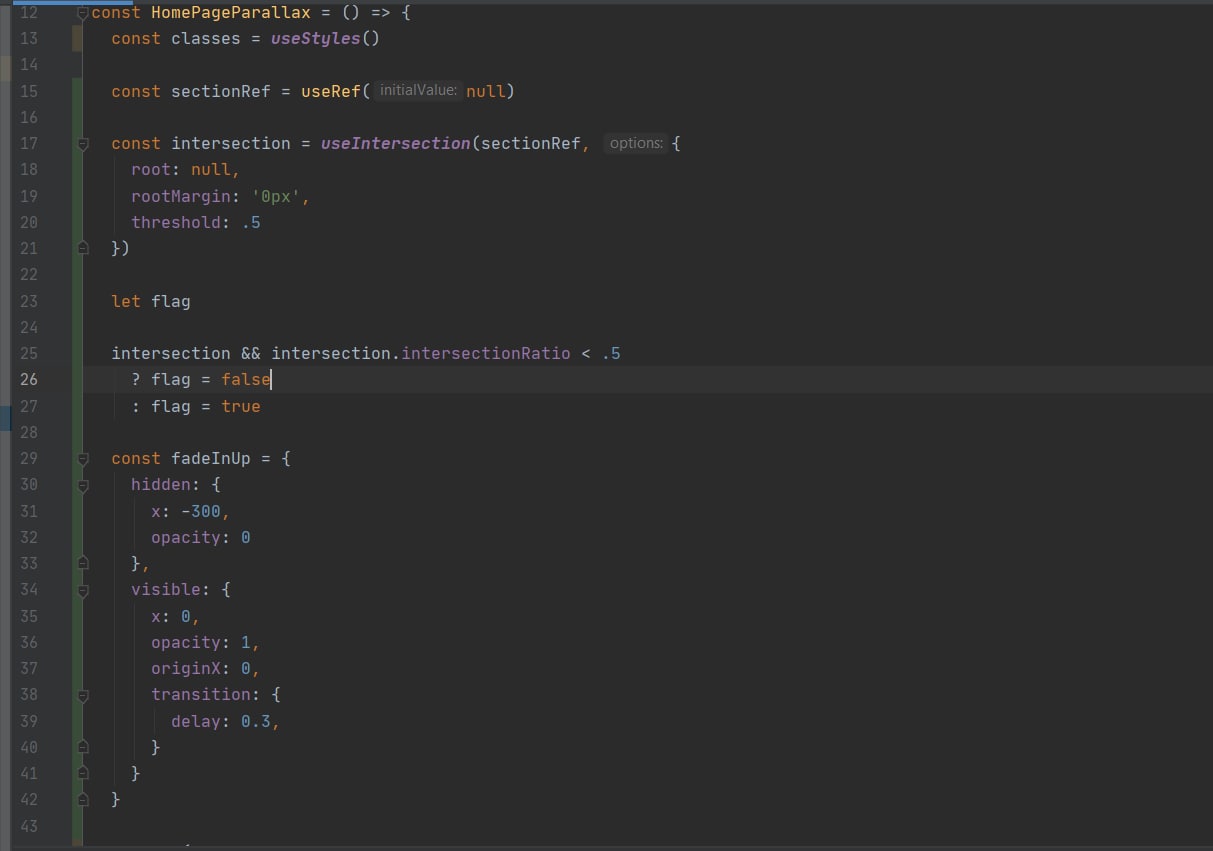Click the root property on line 18
This screenshot has width=1213, height=851.
pyautogui.click(x=151, y=169)
